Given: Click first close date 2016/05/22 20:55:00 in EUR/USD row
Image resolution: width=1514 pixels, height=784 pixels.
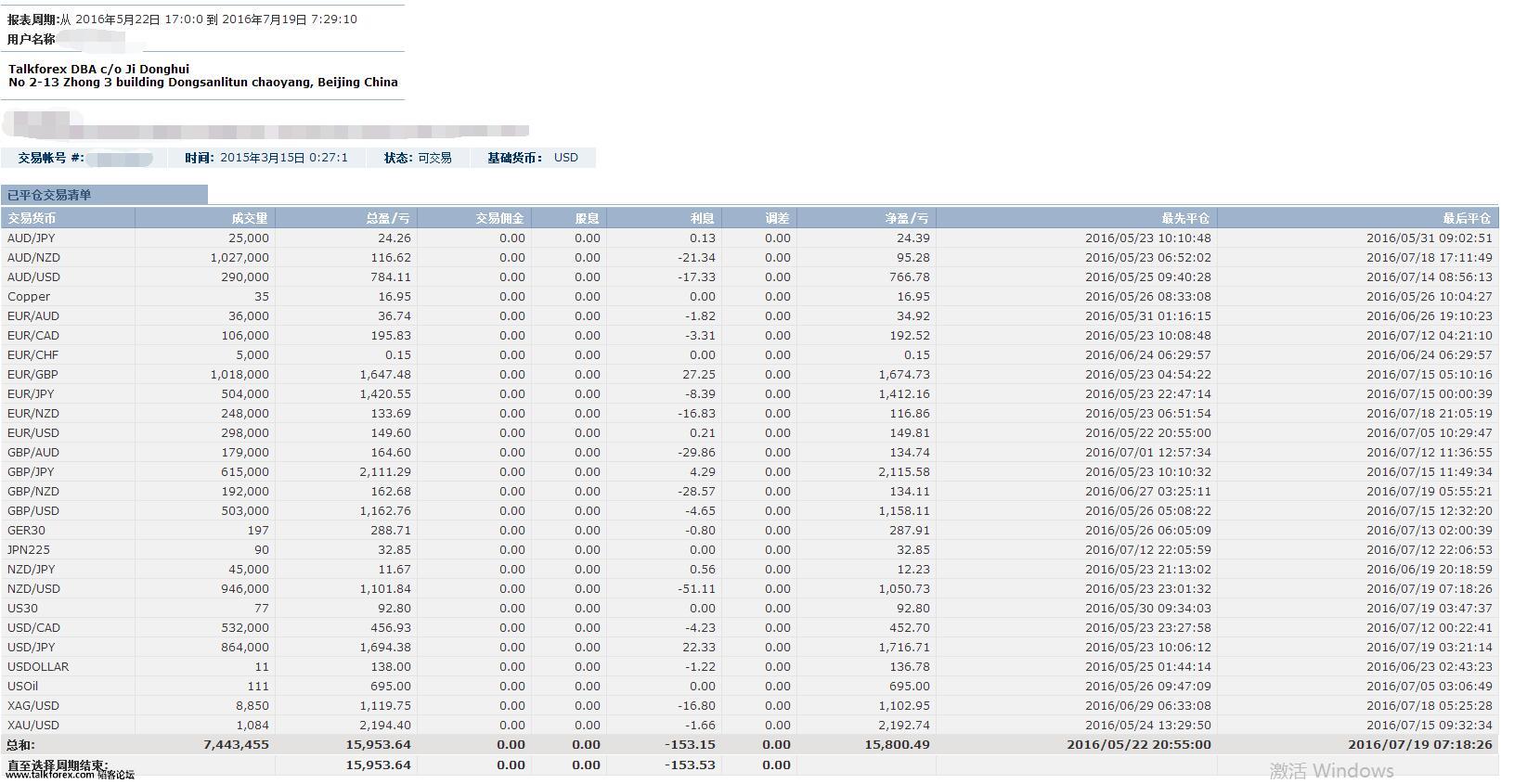Looking at the screenshot, I should 1148,433.
